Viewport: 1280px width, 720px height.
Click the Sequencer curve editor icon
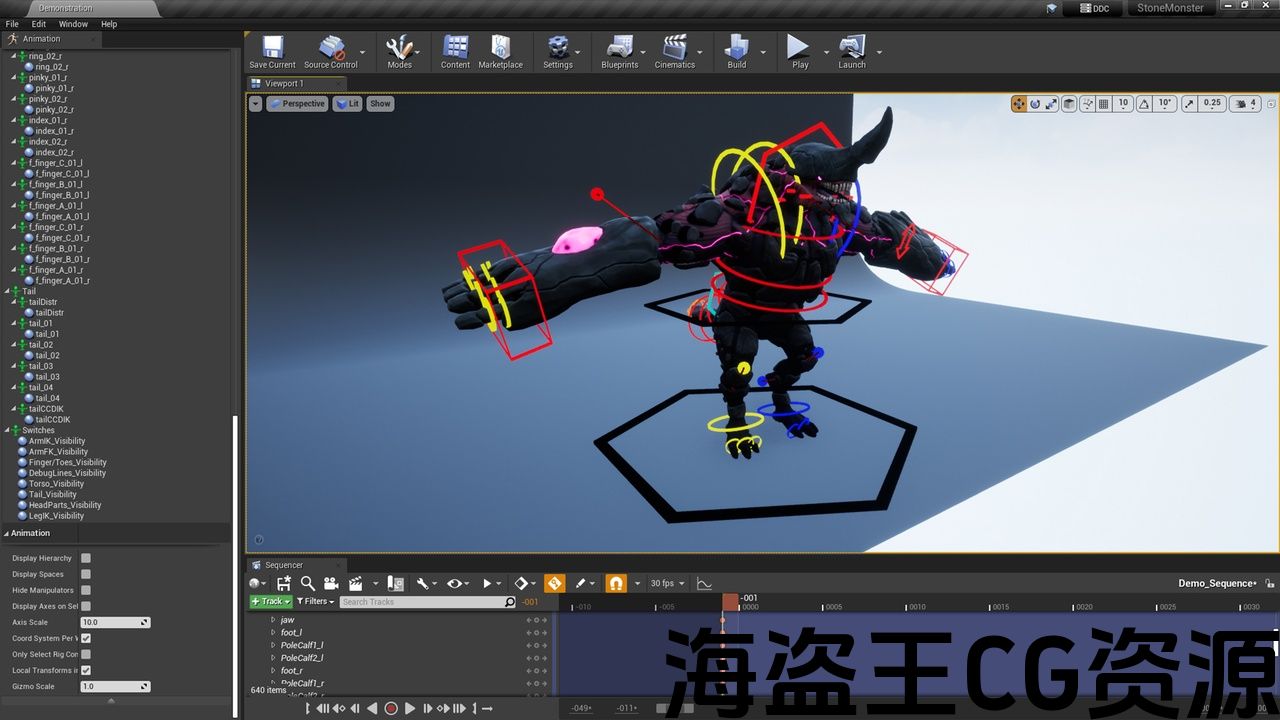pyautogui.click(x=704, y=583)
